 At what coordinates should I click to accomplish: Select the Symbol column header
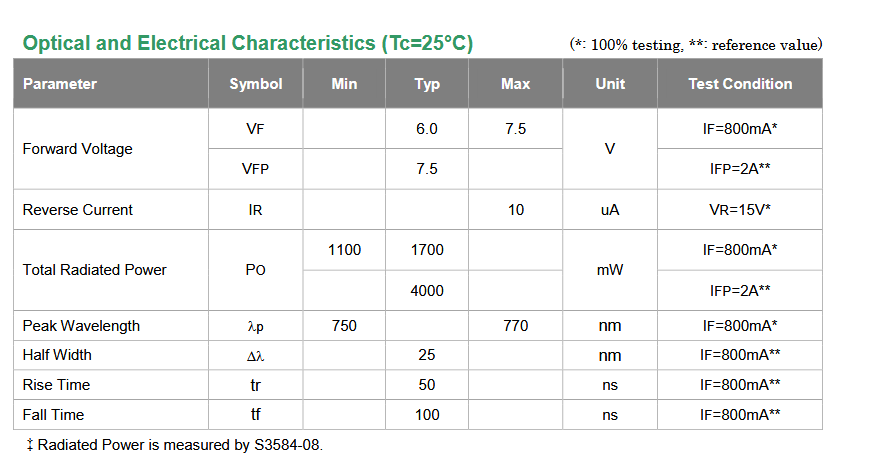(x=256, y=84)
